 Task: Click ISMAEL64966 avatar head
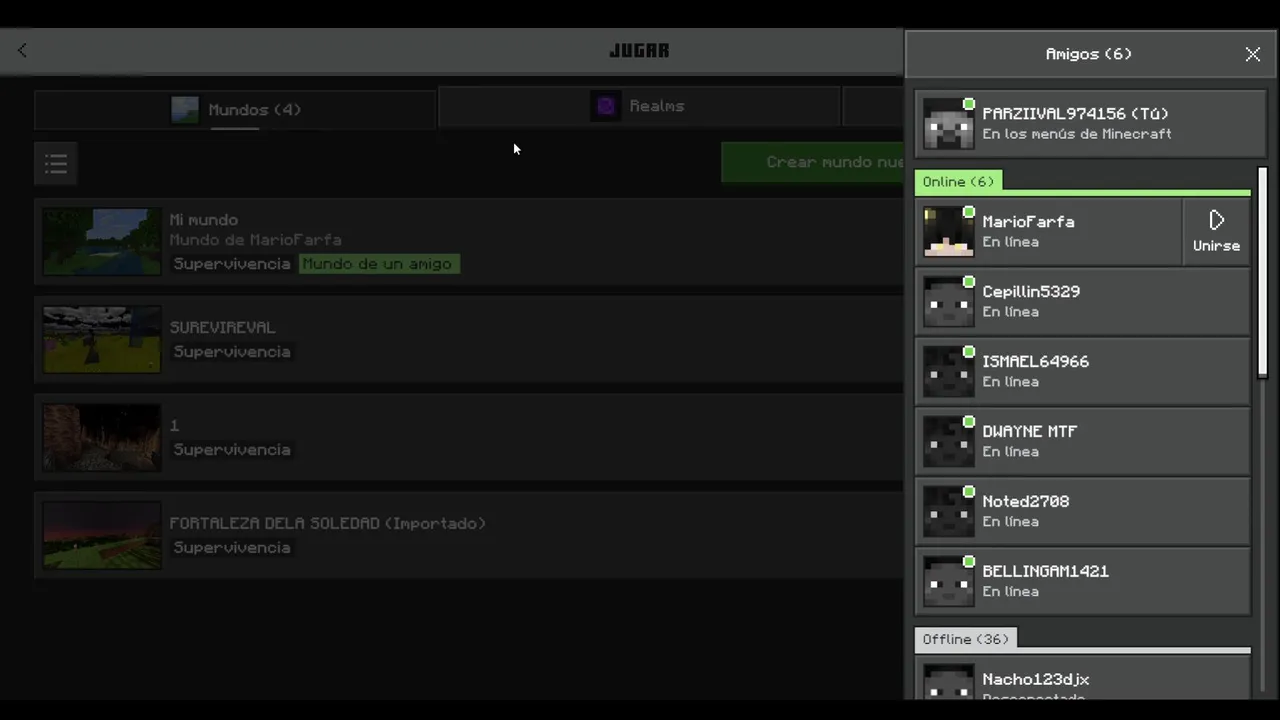[x=948, y=372]
